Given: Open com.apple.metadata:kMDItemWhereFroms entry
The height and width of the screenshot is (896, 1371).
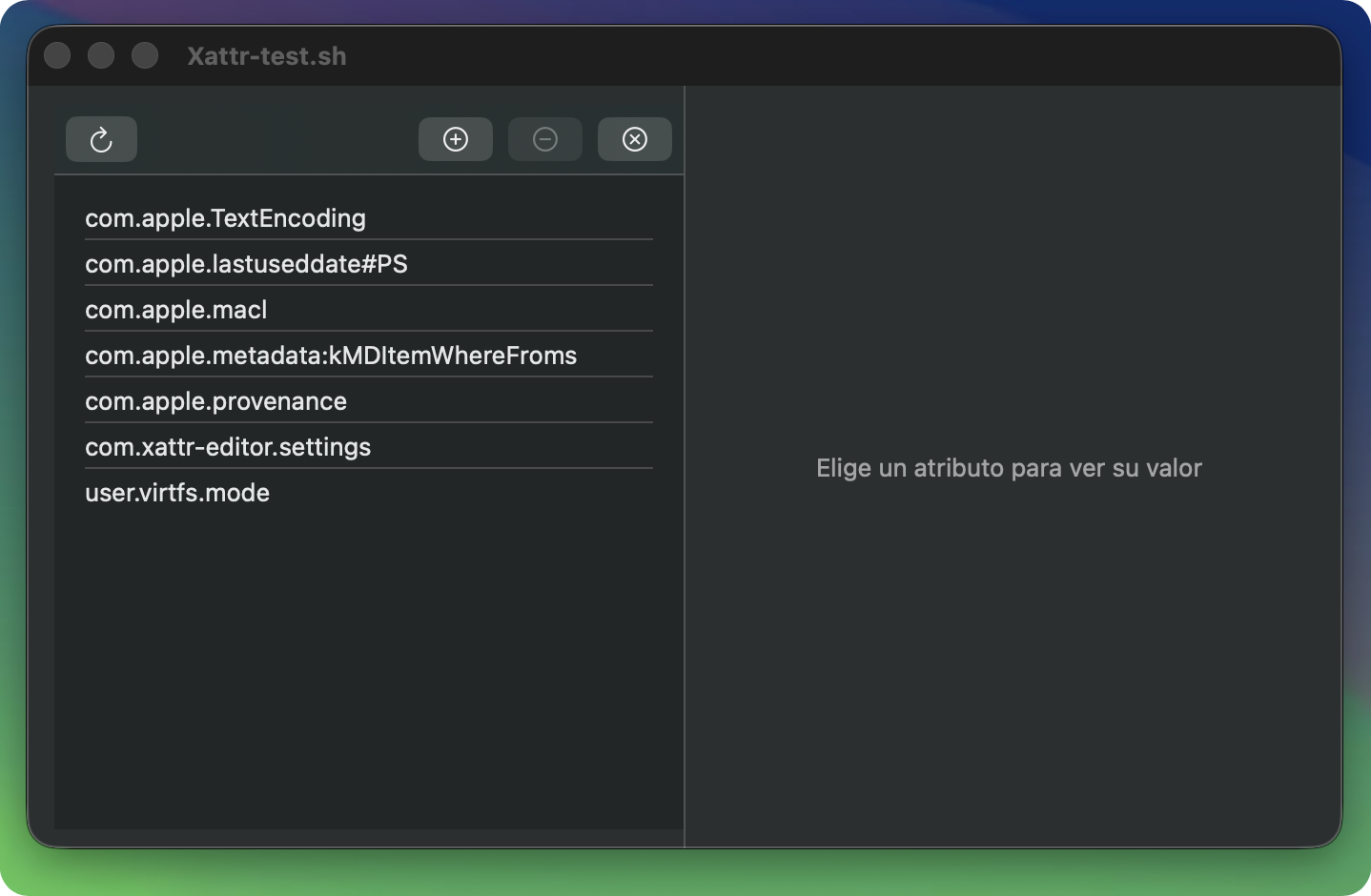Looking at the screenshot, I should coord(331,356).
